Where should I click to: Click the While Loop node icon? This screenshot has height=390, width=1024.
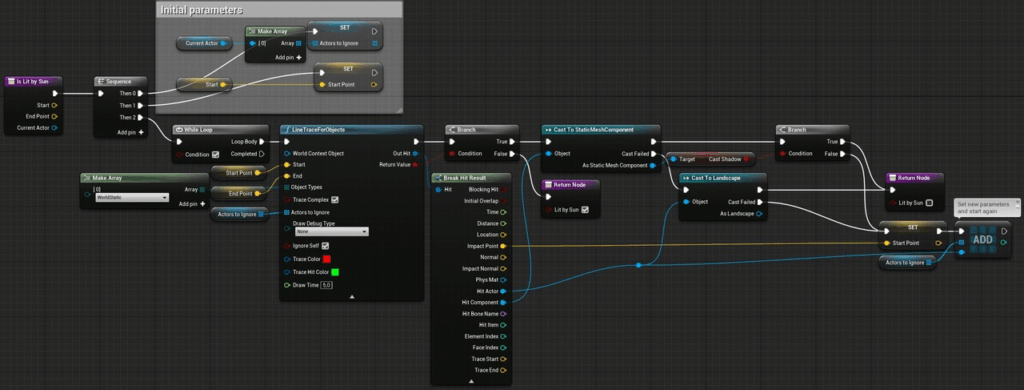[x=179, y=129]
